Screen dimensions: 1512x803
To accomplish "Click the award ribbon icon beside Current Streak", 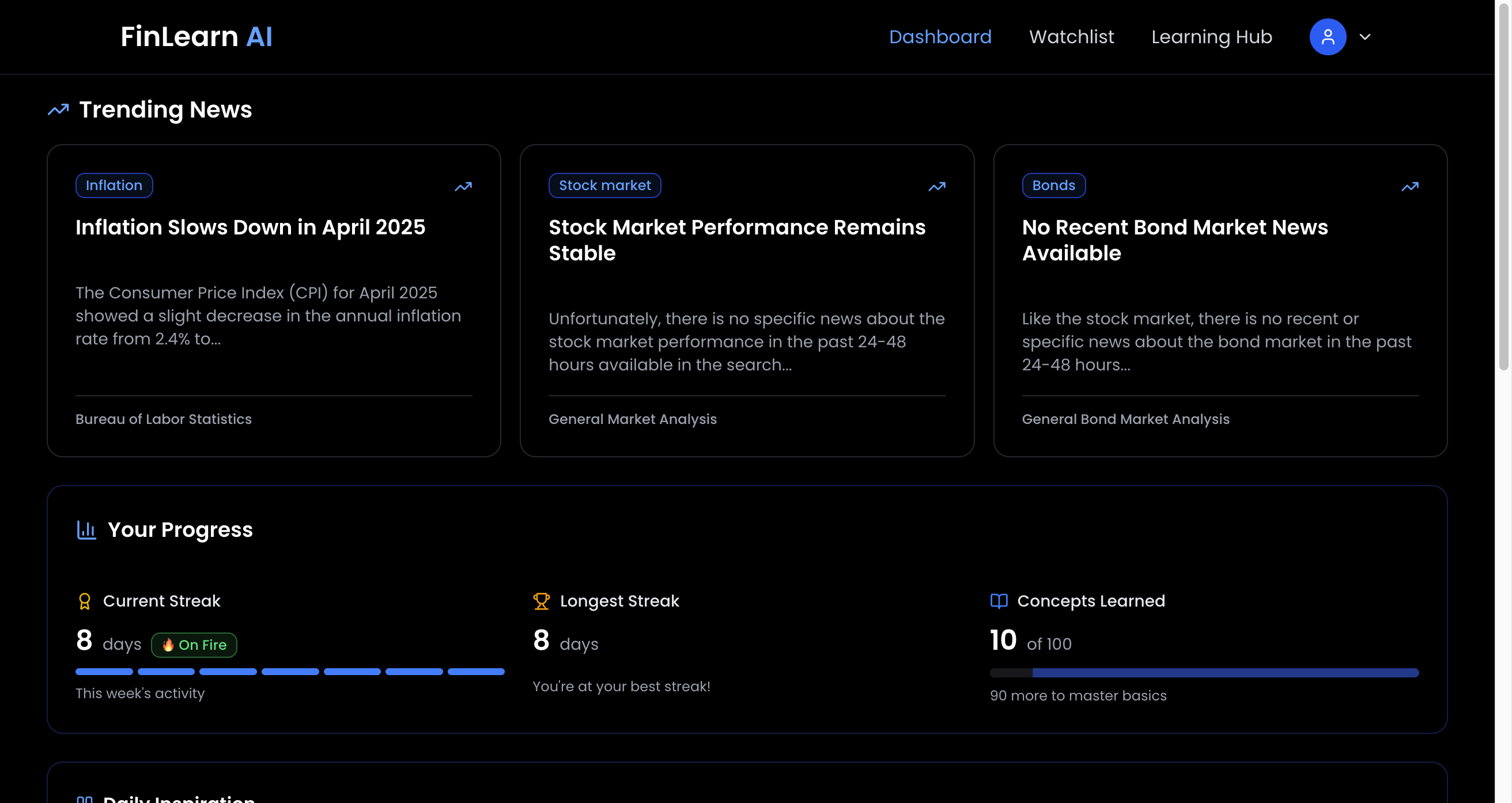I will coord(85,601).
